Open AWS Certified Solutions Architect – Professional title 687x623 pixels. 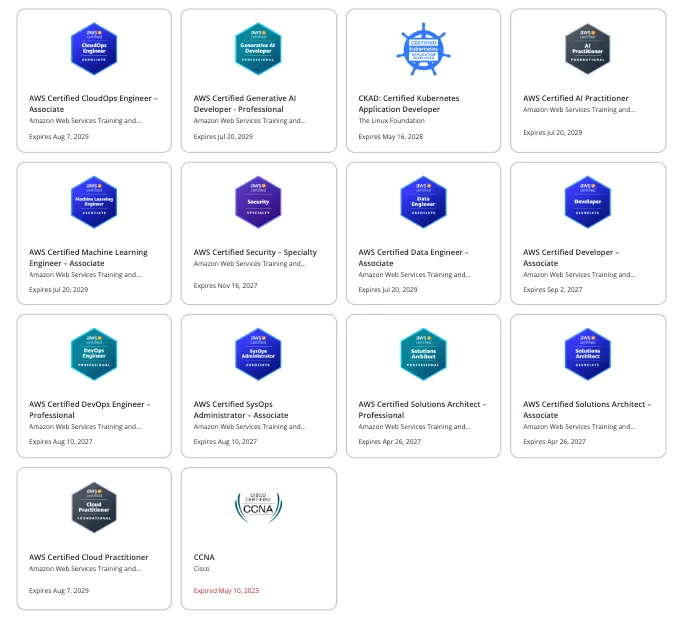[422, 410]
